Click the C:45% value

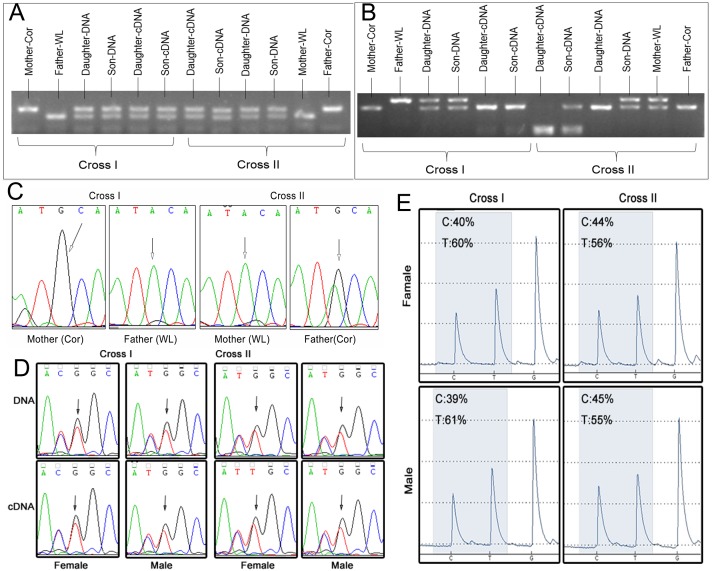597,399
